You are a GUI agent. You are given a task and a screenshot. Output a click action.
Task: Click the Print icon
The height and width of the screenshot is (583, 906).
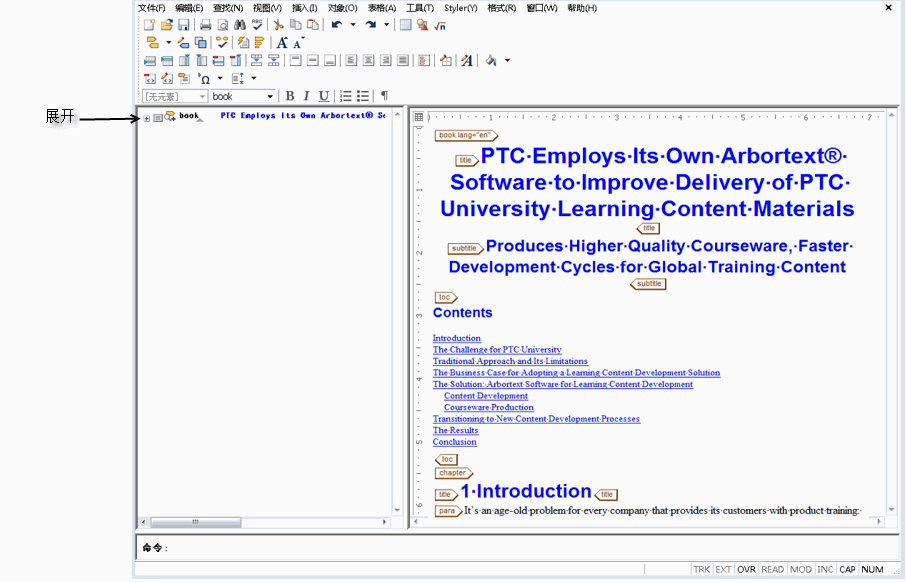[x=205, y=25]
